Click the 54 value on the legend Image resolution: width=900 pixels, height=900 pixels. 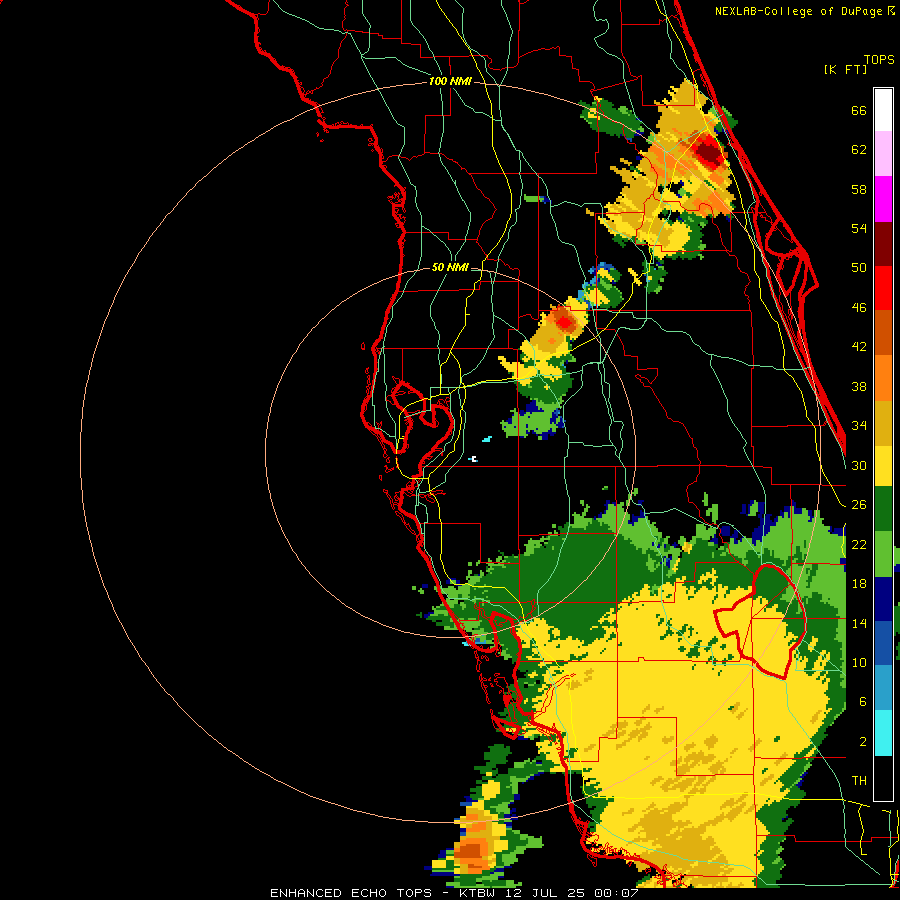tap(859, 228)
